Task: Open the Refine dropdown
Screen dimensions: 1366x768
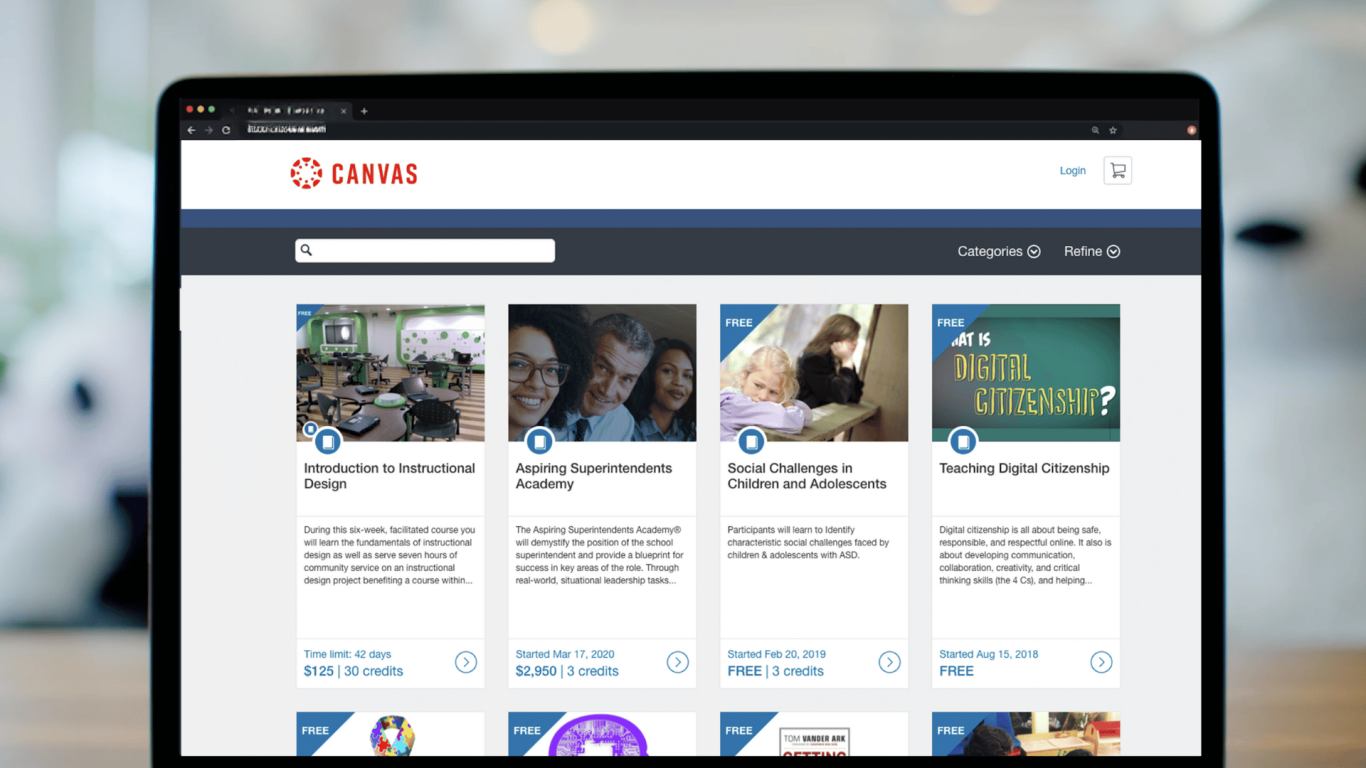Action: 1090,251
